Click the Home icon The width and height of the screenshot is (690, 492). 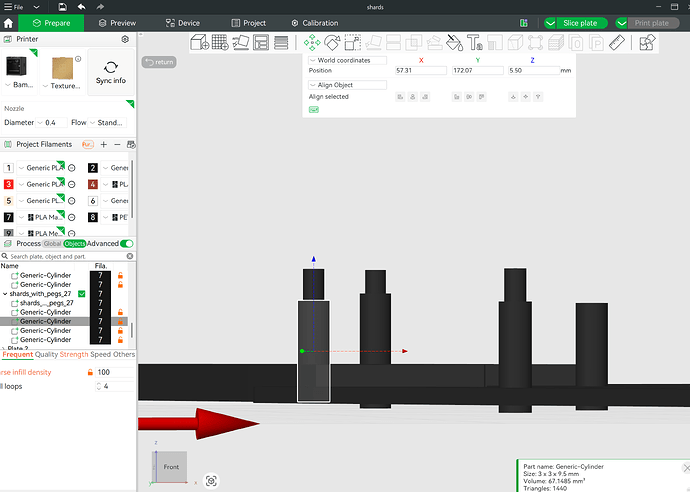tap(8, 23)
